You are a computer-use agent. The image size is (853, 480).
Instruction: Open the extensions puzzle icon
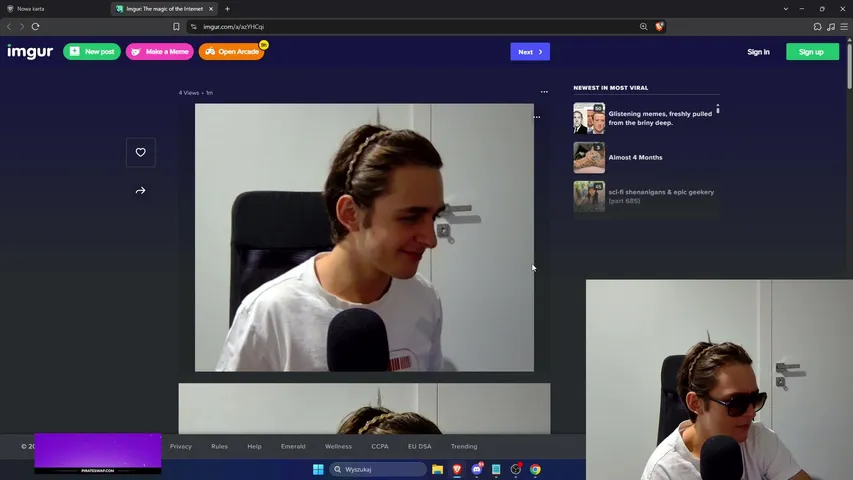click(x=817, y=27)
